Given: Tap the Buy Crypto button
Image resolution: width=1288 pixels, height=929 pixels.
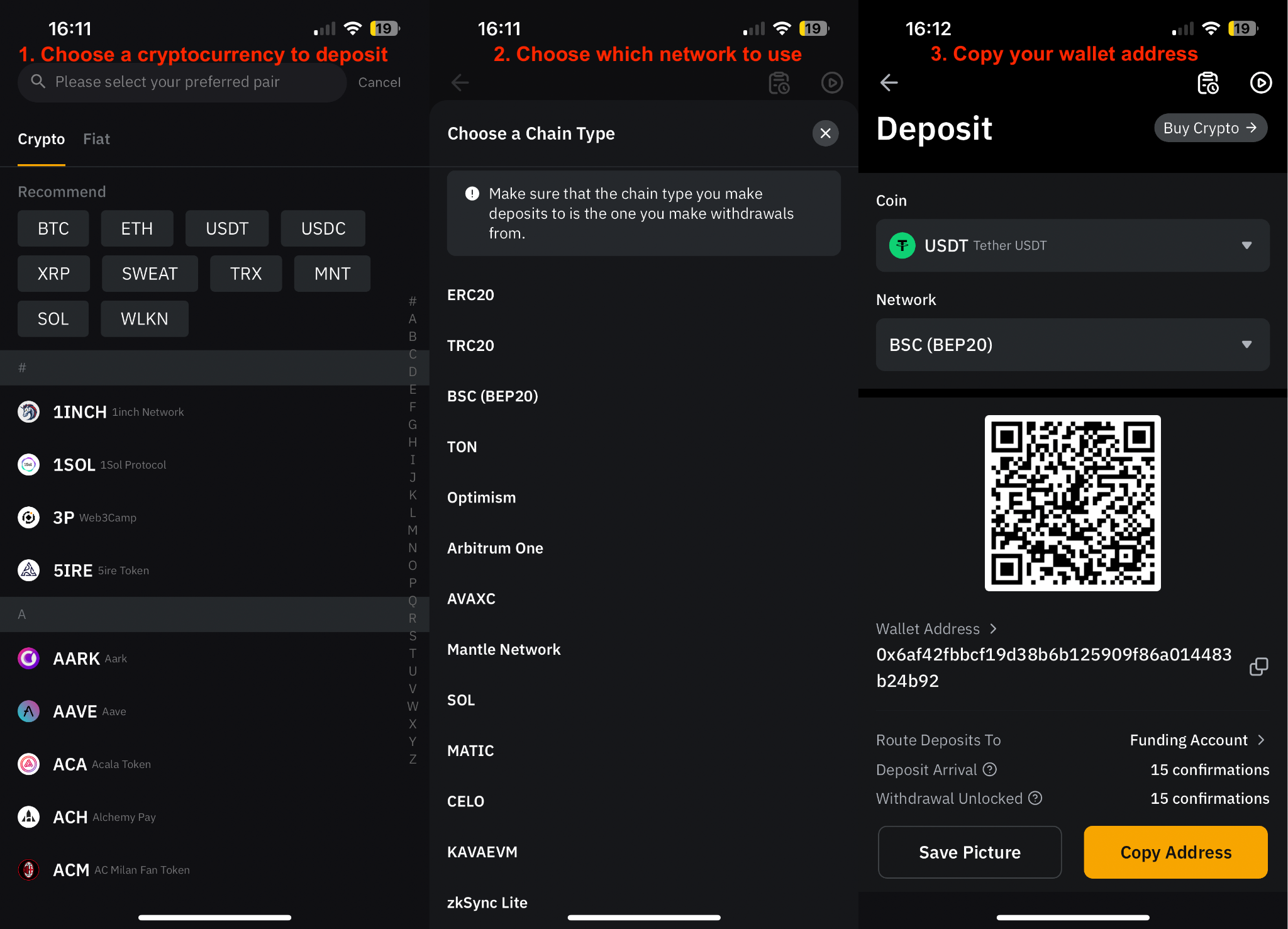Looking at the screenshot, I should (1210, 128).
